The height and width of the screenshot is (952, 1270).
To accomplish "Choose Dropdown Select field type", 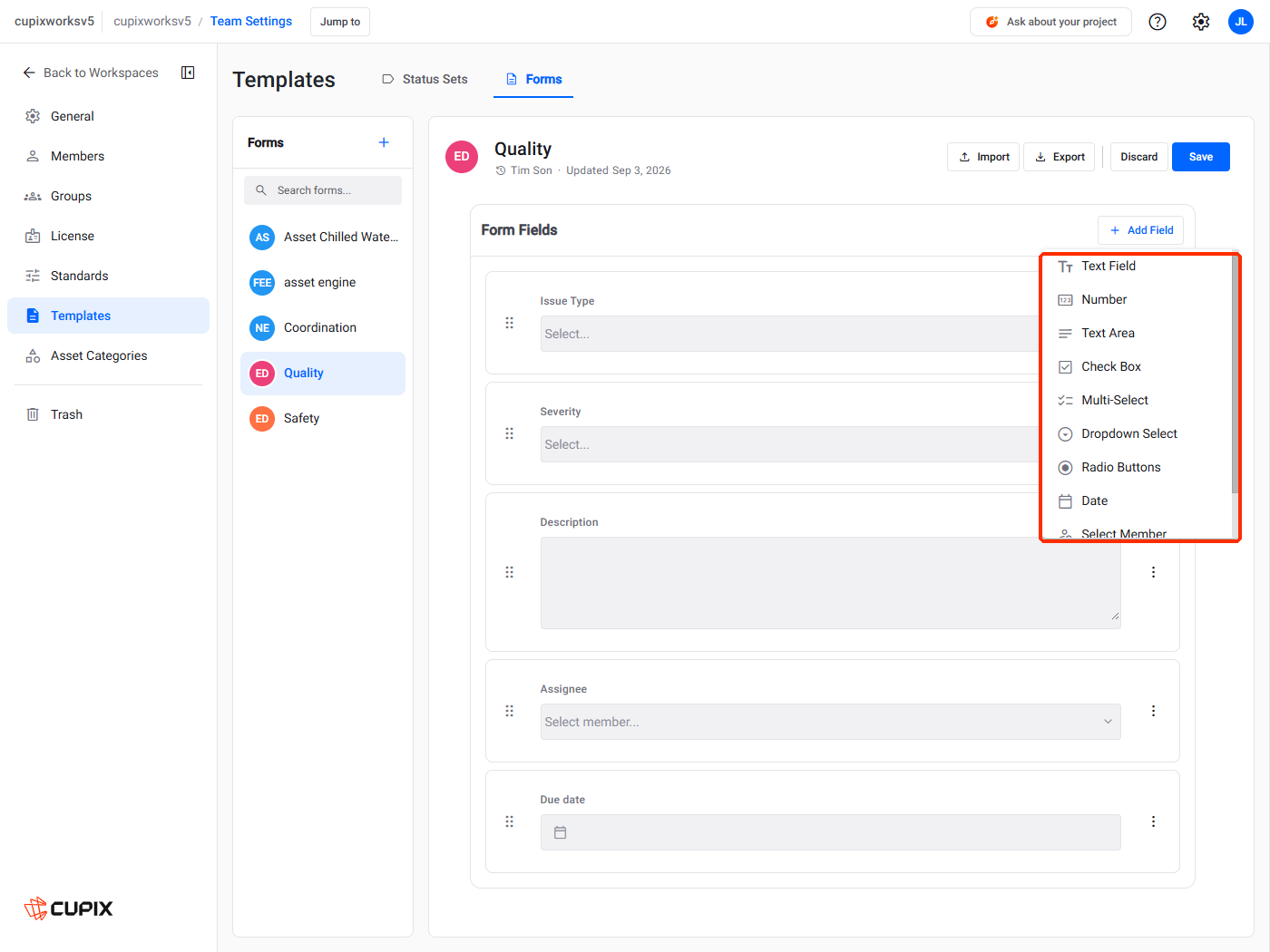I will coord(1138,433).
